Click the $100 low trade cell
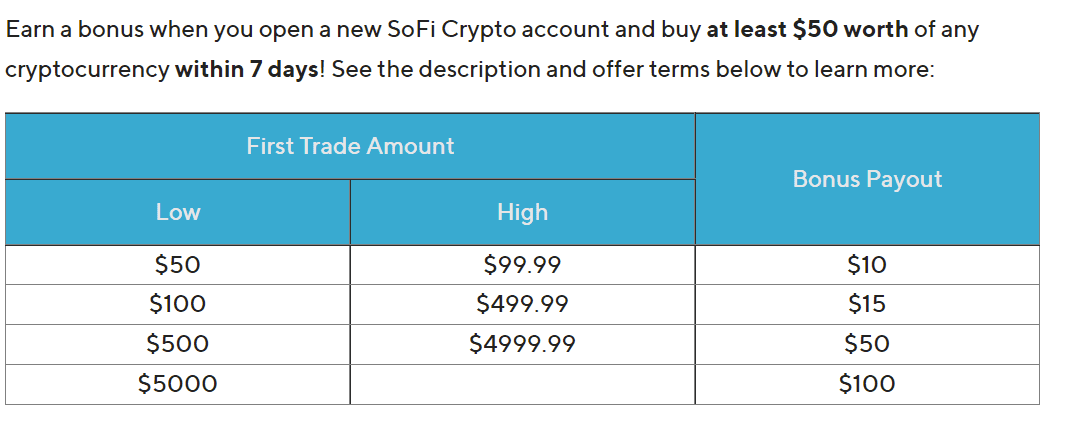1079x433 pixels. pos(178,304)
